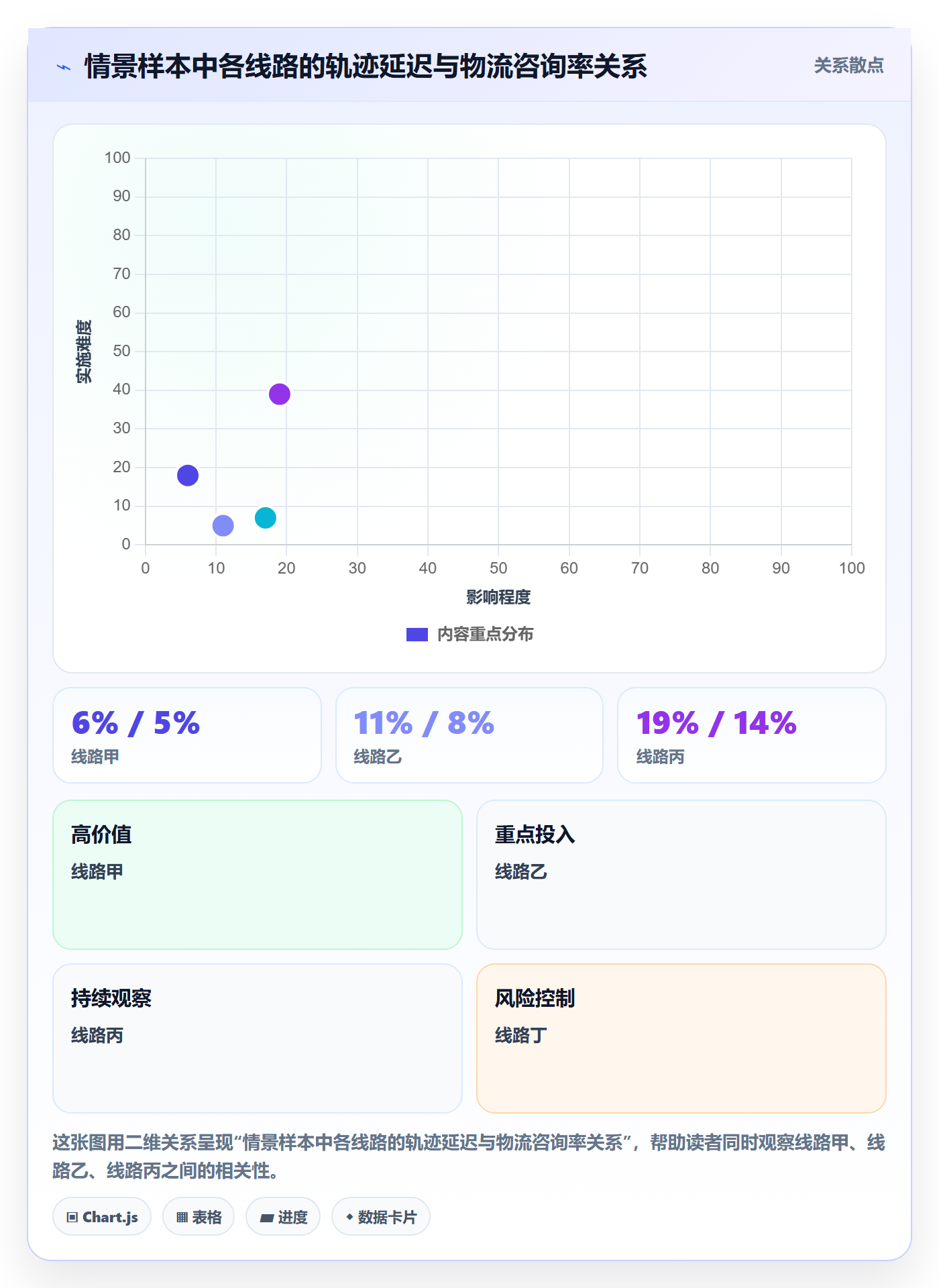Click the Chart.js tag icon
The height and width of the screenshot is (1288, 939).
click(x=72, y=1217)
